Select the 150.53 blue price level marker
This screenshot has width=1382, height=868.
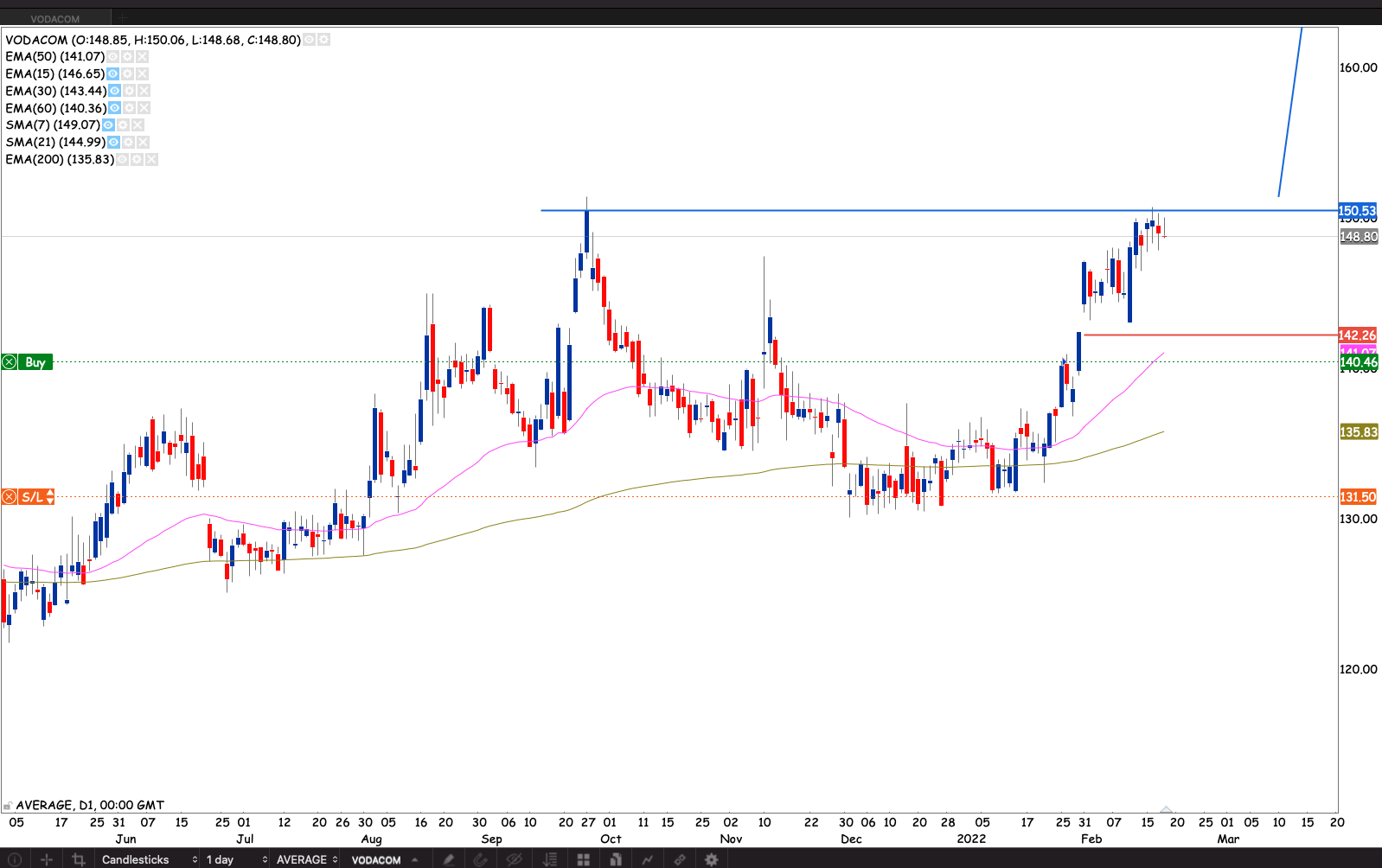(x=1357, y=211)
